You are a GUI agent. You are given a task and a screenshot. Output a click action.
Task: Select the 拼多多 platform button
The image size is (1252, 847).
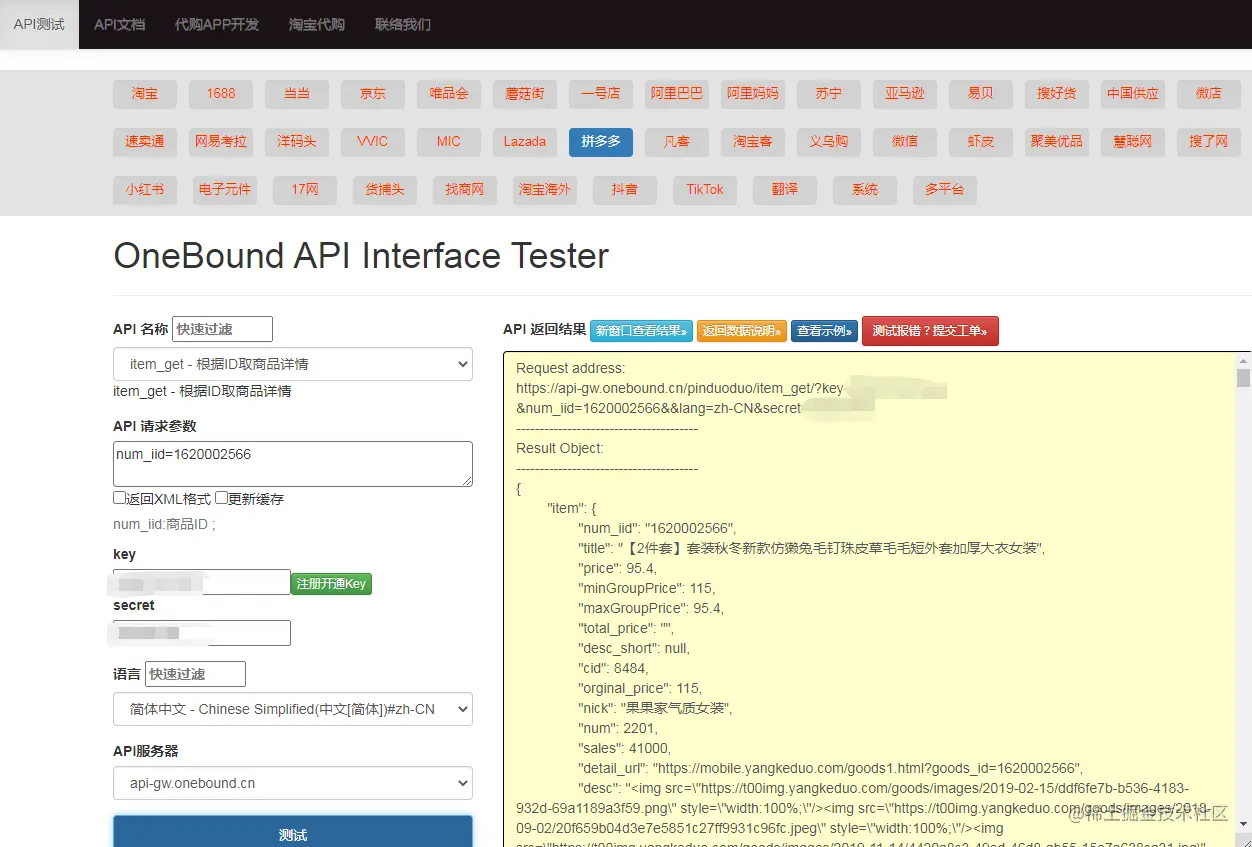(600, 142)
